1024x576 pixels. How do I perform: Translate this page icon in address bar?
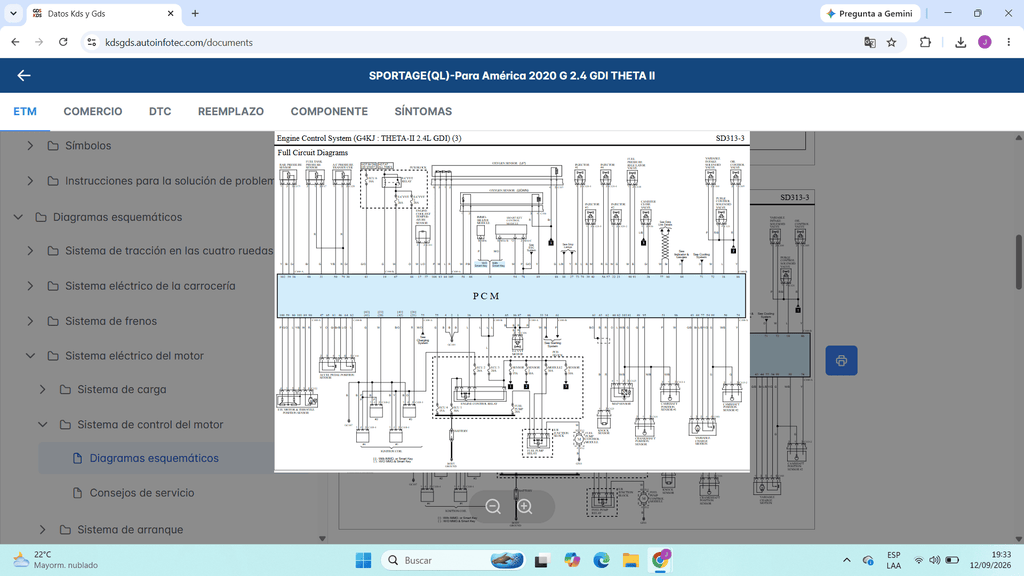pyautogui.click(x=870, y=42)
